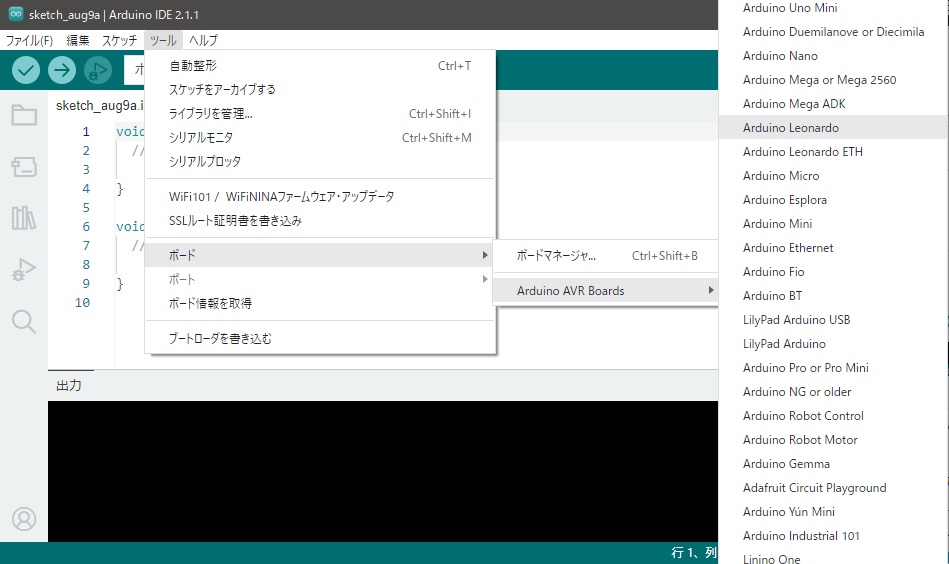
Task: Open the スケッチ menu
Action: click(119, 41)
